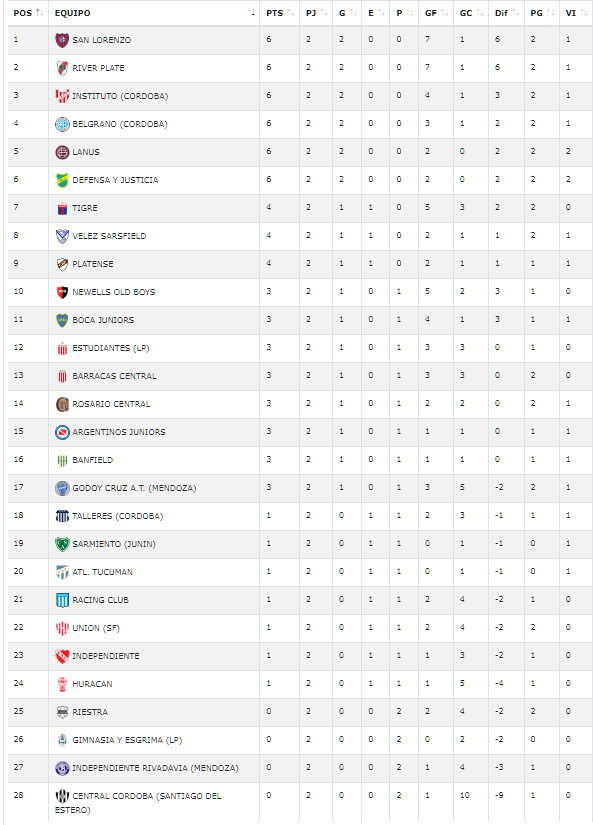Click the Boca Juniors club crest

tap(62, 320)
